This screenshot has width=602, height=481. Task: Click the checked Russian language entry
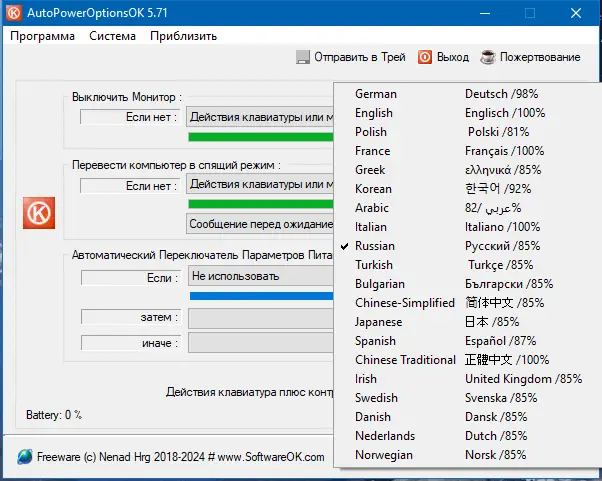coord(468,246)
